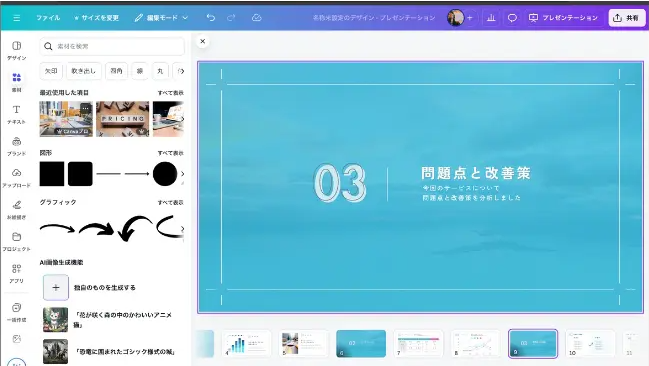Screen dimensions: 649x366
Task: Select the 丸 filter chip
Action: coord(160,71)
